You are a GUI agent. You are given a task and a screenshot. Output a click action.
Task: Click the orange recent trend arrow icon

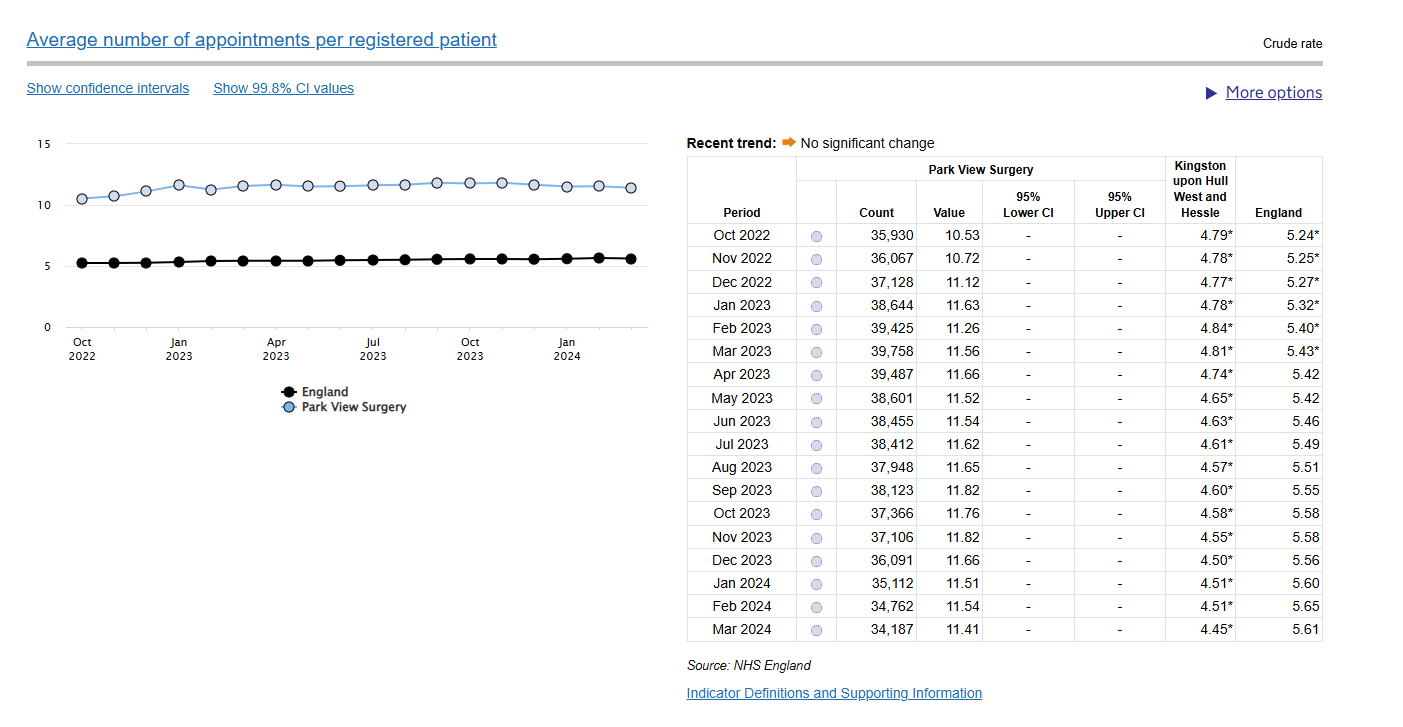tap(789, 143)
